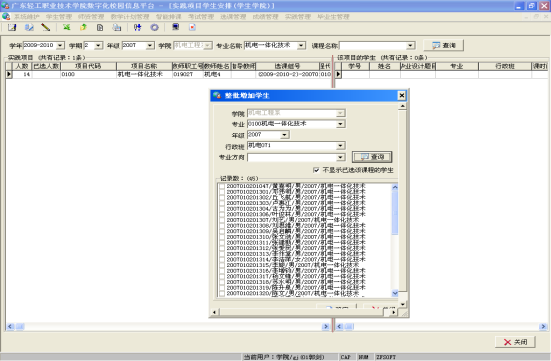Check the student row ending 201301

[x=222, y=192]
